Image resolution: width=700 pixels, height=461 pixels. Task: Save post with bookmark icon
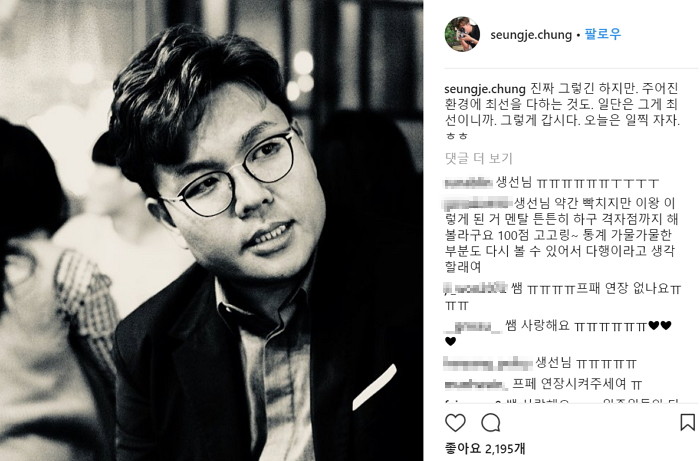[x=688, y=422]
